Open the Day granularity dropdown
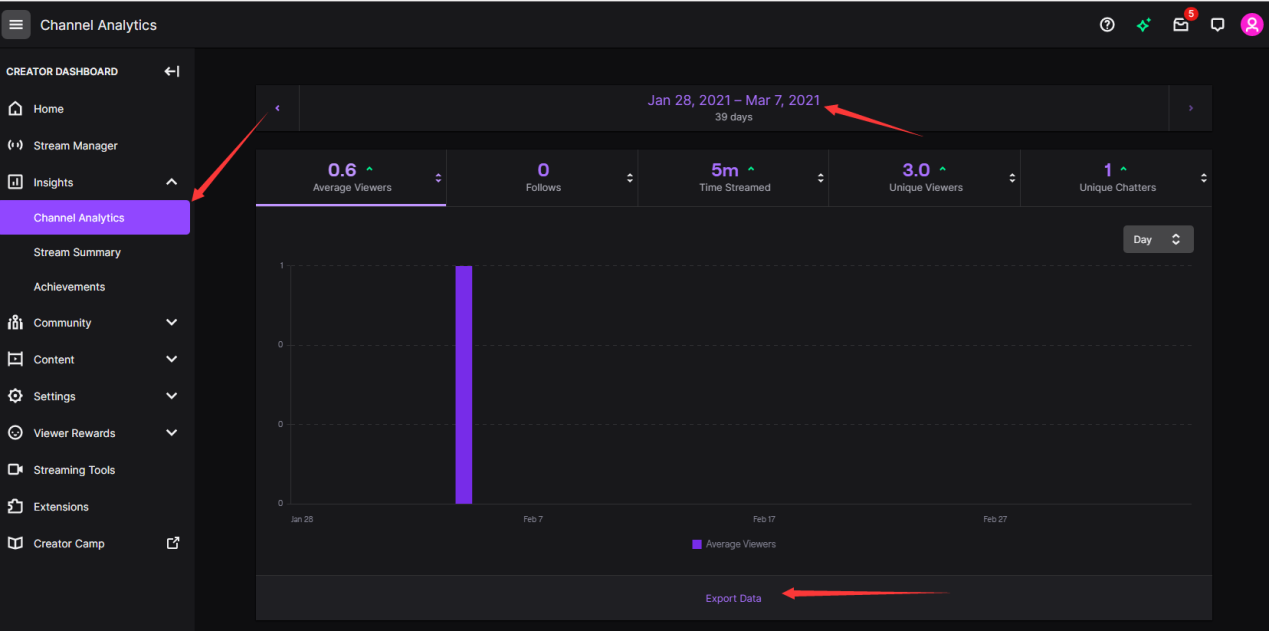 pyautogui.click(x=1158, y=239)
